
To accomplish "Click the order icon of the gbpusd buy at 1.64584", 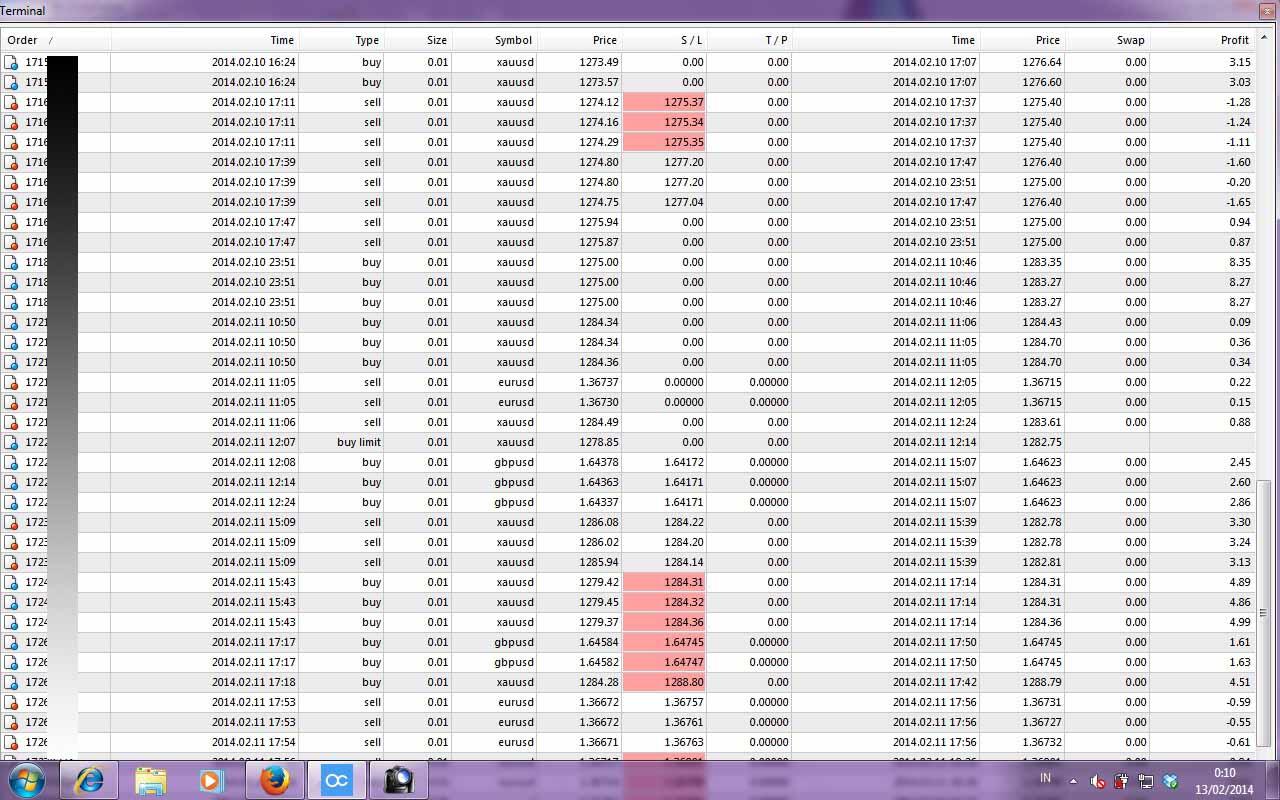I will pos(12,642).
